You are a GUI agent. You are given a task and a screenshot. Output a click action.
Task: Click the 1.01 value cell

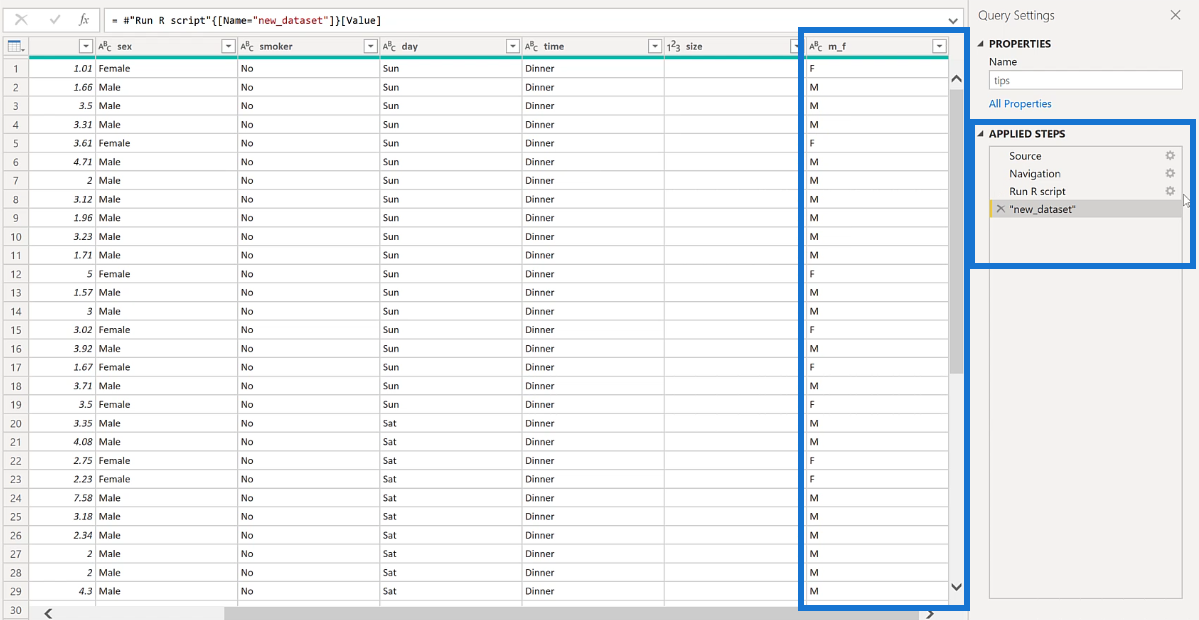pos(63,69)
